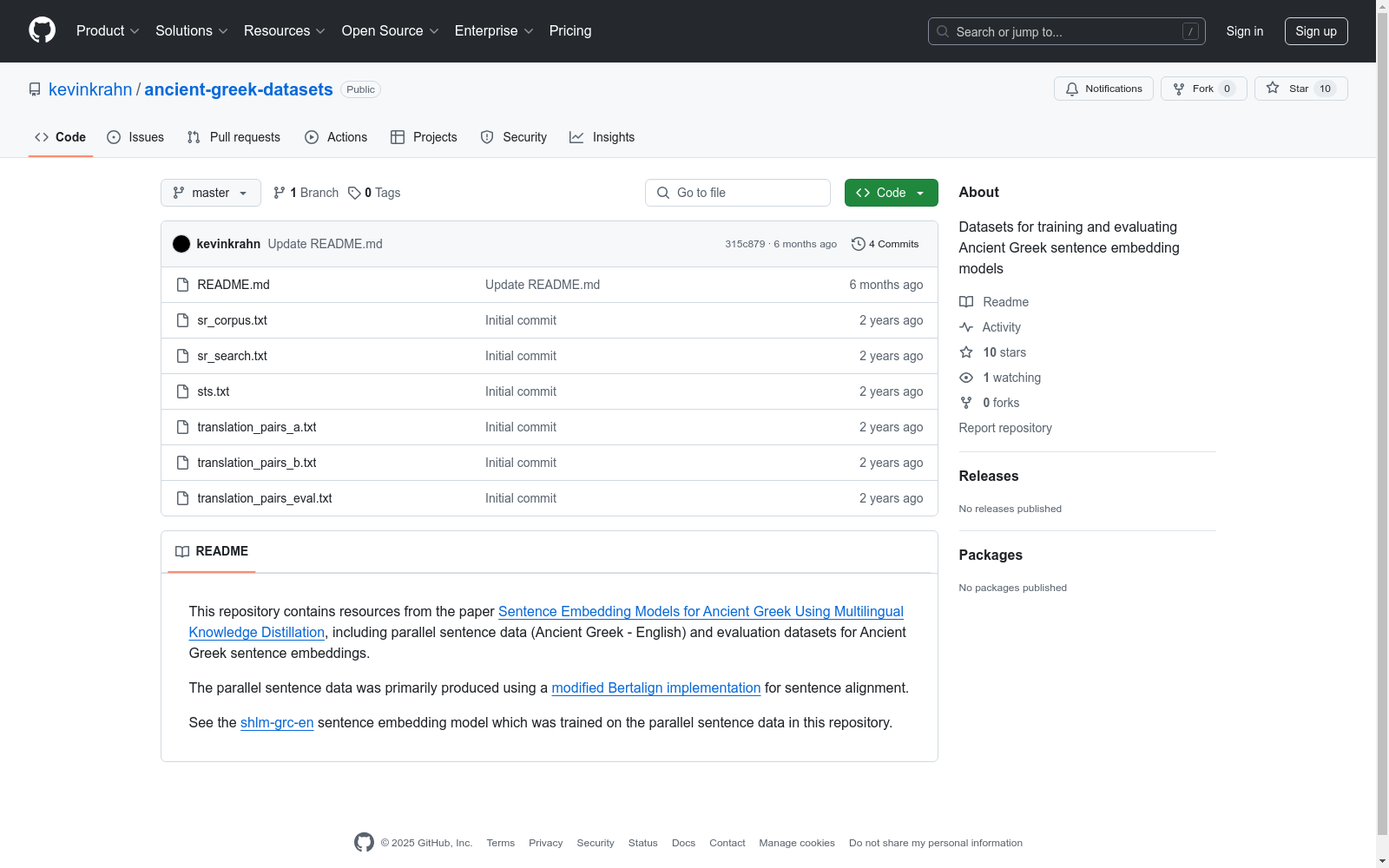1389x868 pixels.
Task: Expand the Open Source menu
Action: click(391, 31)
